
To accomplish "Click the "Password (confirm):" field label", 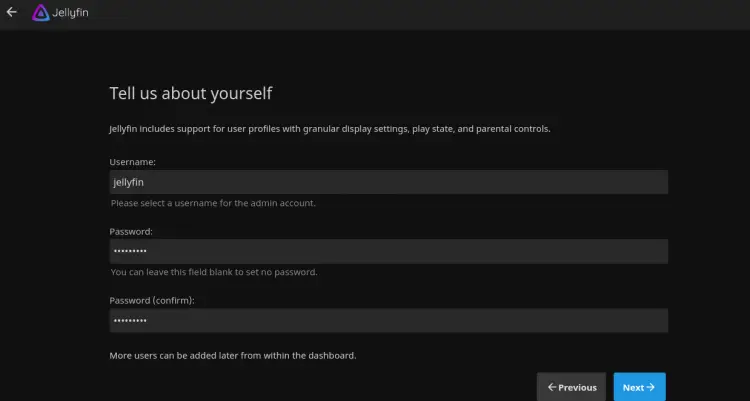I will (152, 300).
